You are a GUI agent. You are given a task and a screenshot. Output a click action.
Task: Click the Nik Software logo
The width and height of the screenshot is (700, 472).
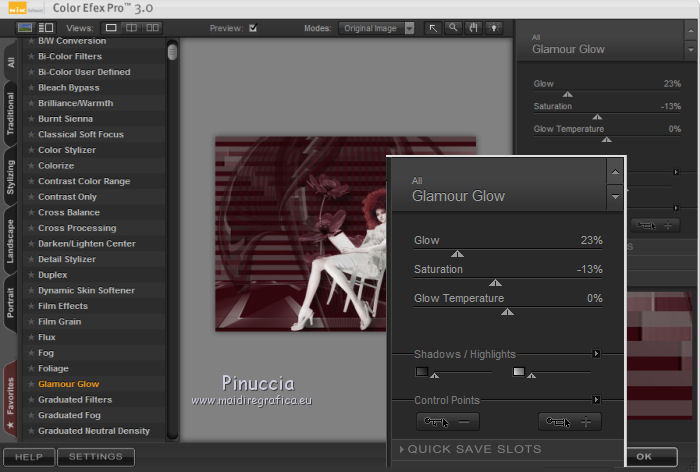25,8
